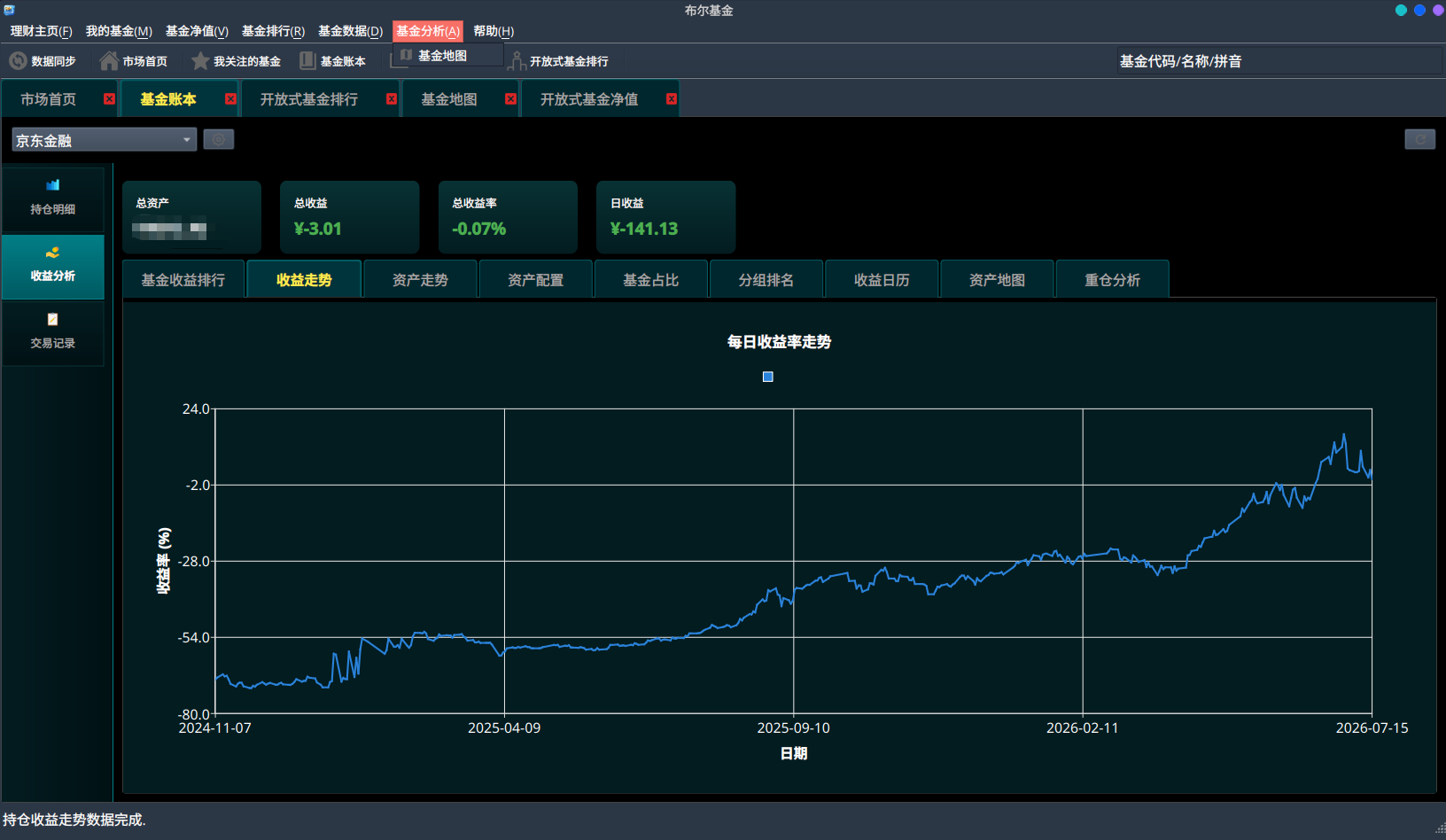Click the teal window control dot

pyautogui.click(x=1401, y=11)
